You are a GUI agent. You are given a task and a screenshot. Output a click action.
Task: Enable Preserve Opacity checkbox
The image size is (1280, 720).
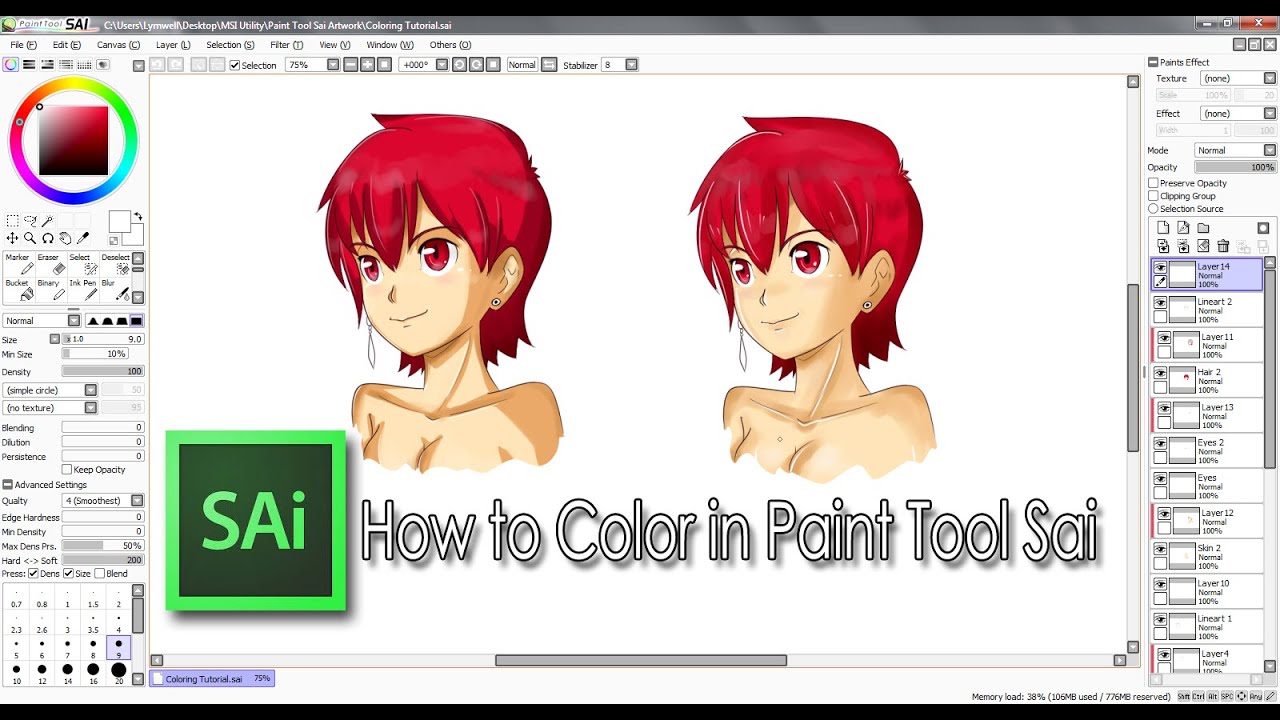[1153, 183]
